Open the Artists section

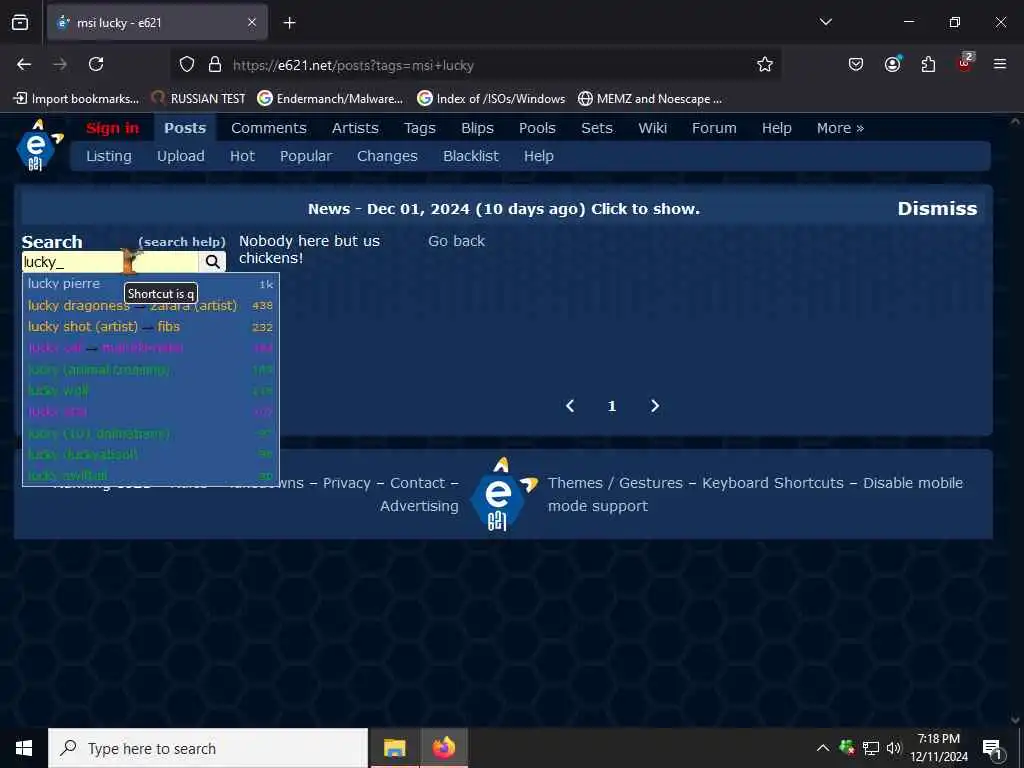coord(355,128)
